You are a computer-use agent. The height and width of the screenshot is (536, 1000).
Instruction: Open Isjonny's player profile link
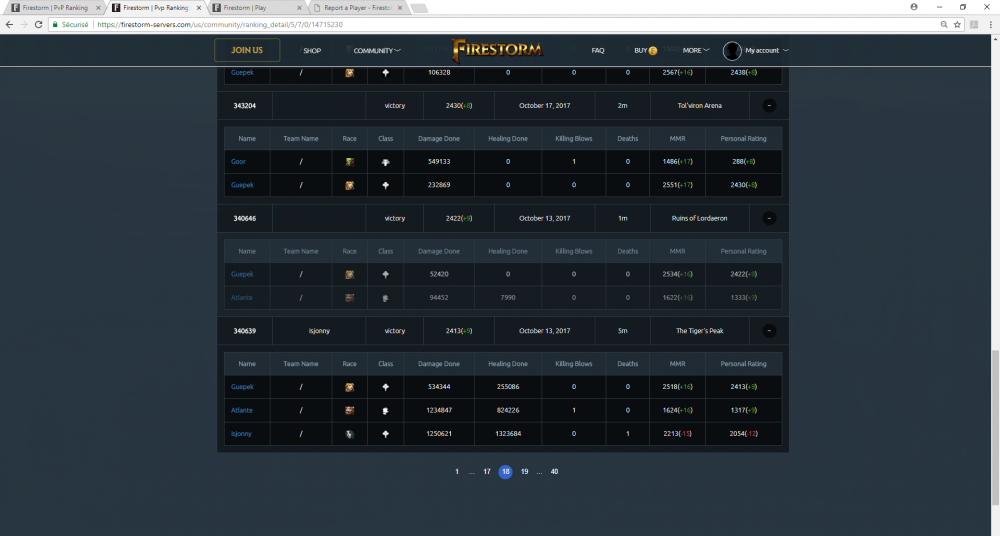pos(241,434)
